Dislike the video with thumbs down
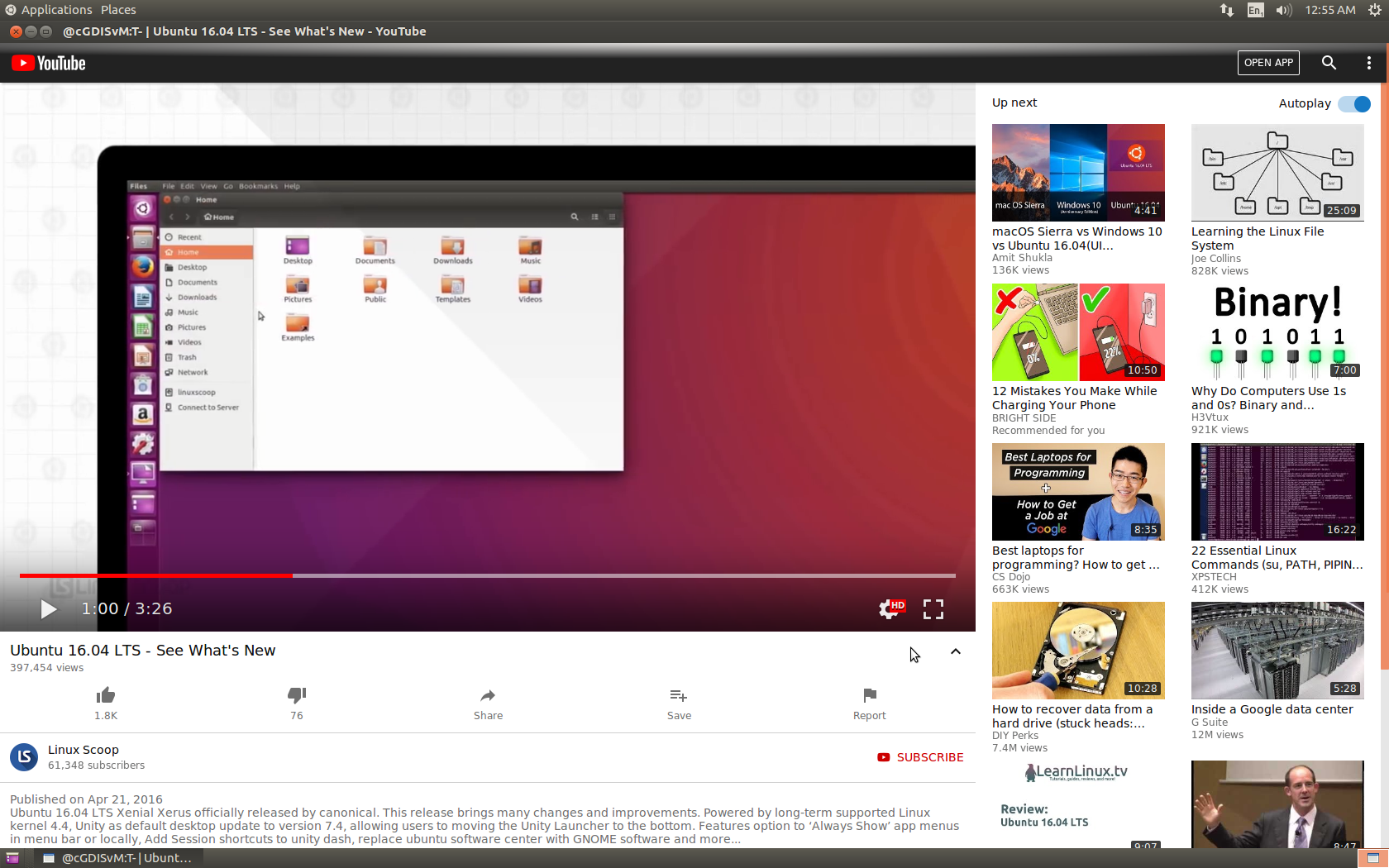 pos(297,695)
